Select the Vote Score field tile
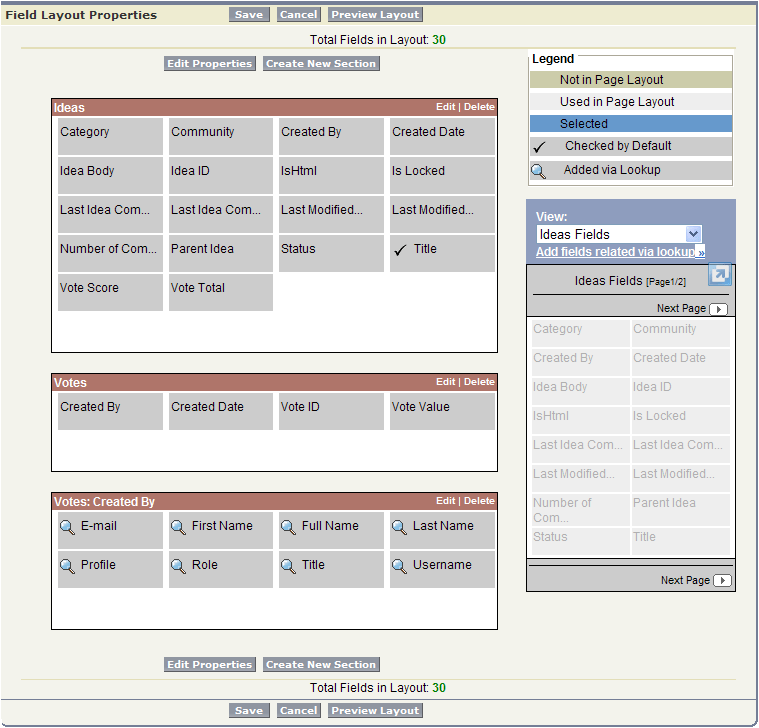This screenshot has width=759, height=728. 110,289
